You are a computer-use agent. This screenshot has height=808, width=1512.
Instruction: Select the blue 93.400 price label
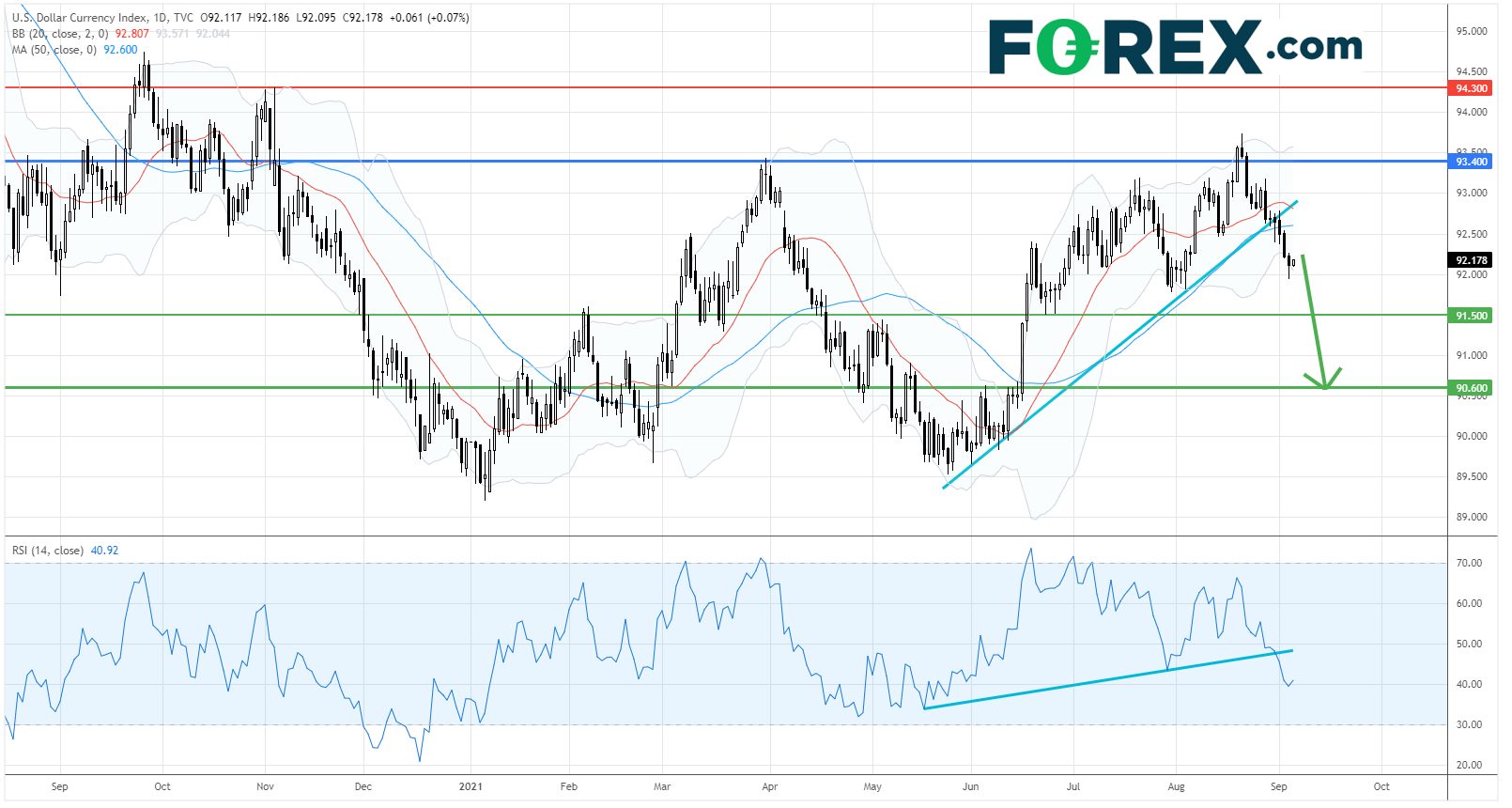1471,162
